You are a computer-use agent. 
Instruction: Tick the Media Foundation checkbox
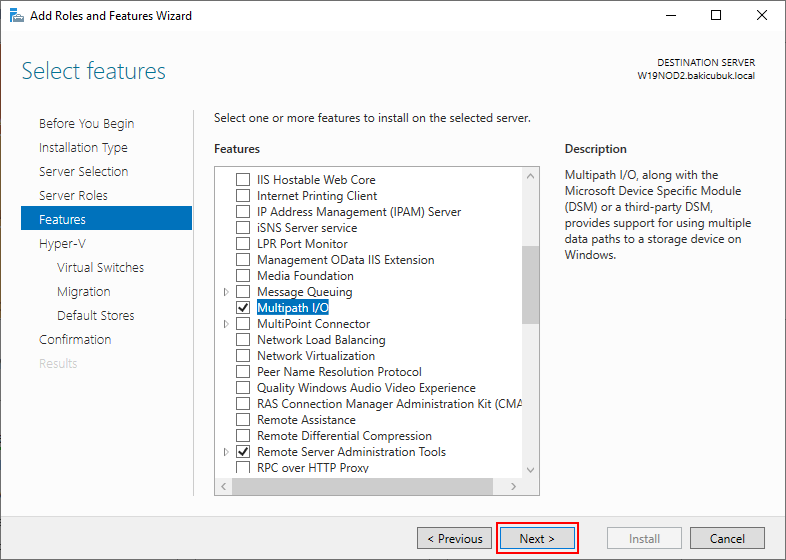click(243, 275)
